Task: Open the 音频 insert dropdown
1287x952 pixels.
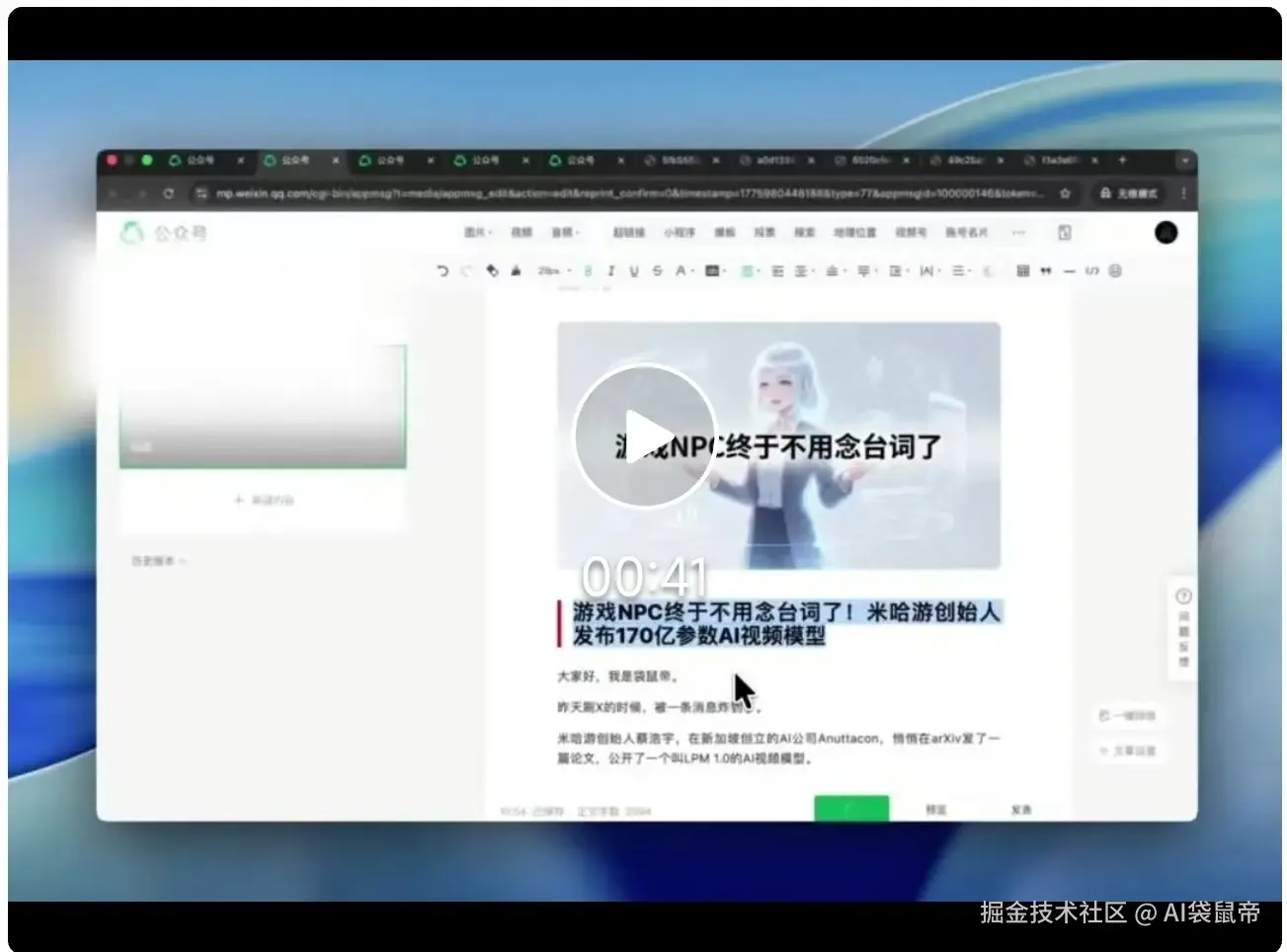Action: [x=565, y=233]
